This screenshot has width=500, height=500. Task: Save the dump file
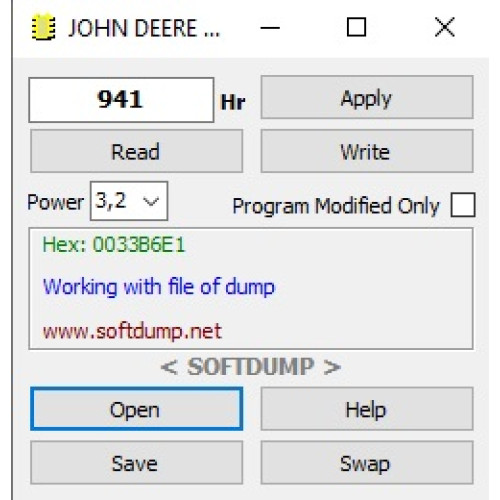[x=136, y=463]
